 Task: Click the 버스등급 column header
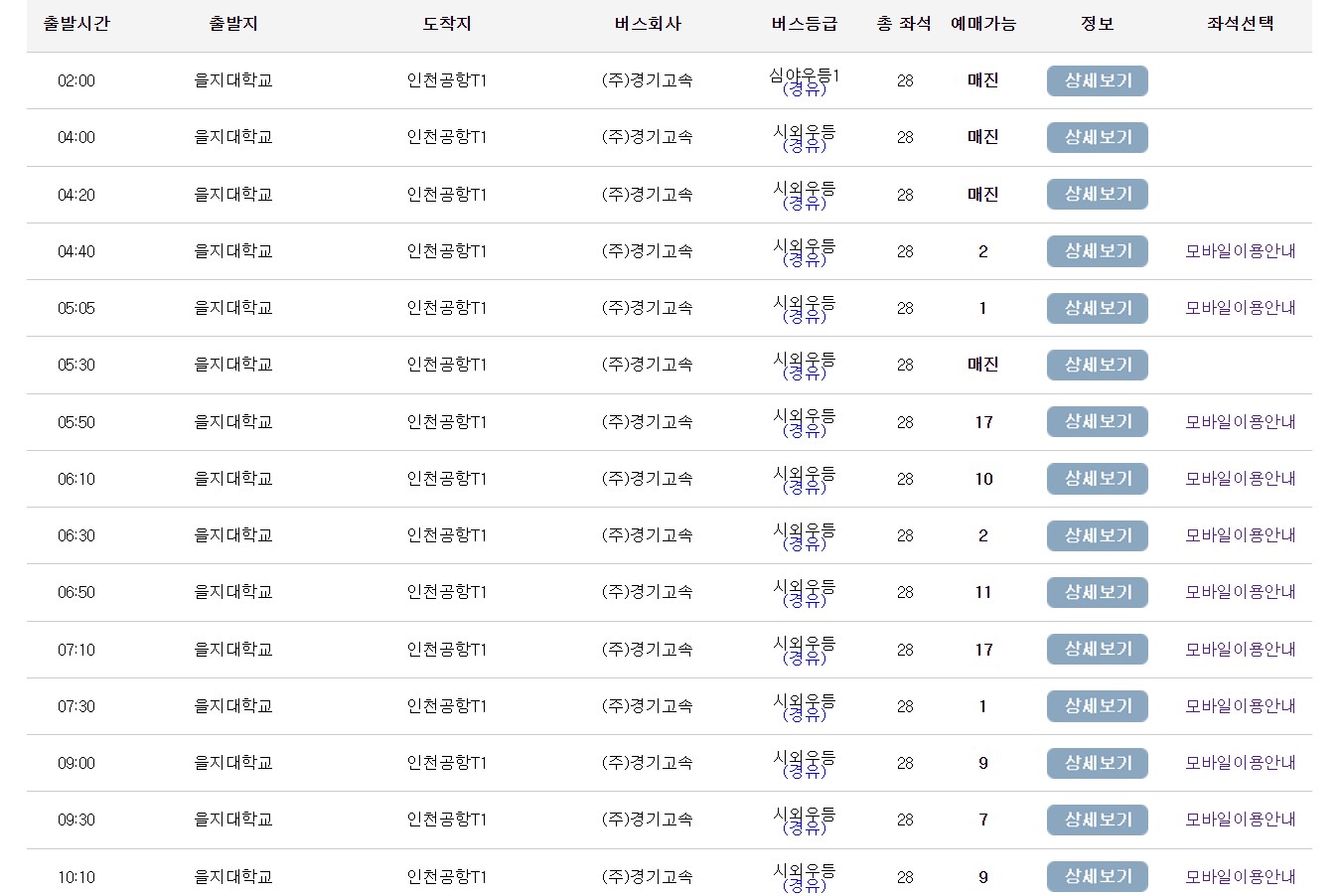(x=805, y=23)
